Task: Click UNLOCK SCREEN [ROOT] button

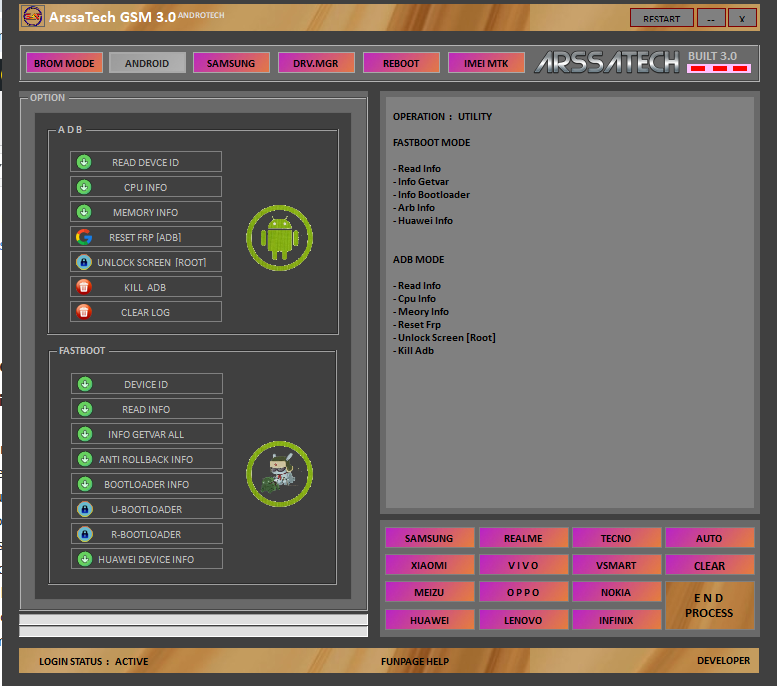Action: (x=146, y=262)
